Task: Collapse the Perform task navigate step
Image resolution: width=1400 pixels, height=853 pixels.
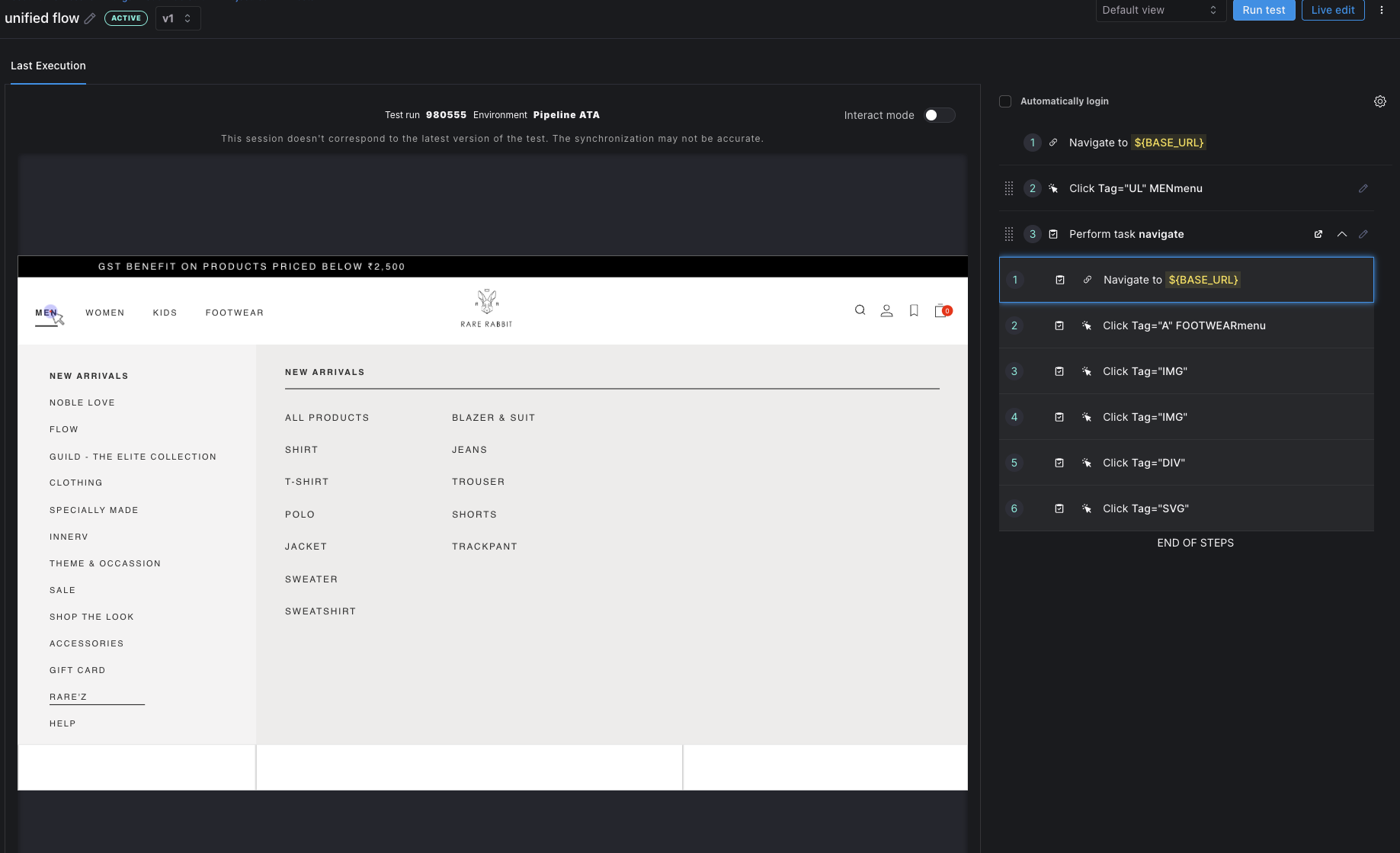Action: [1341, 234]
